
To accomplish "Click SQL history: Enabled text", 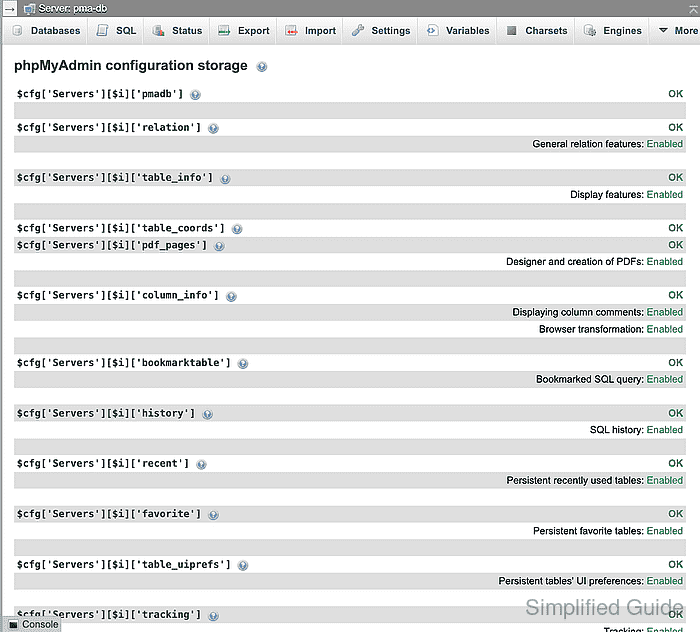I will pos(637,430).
